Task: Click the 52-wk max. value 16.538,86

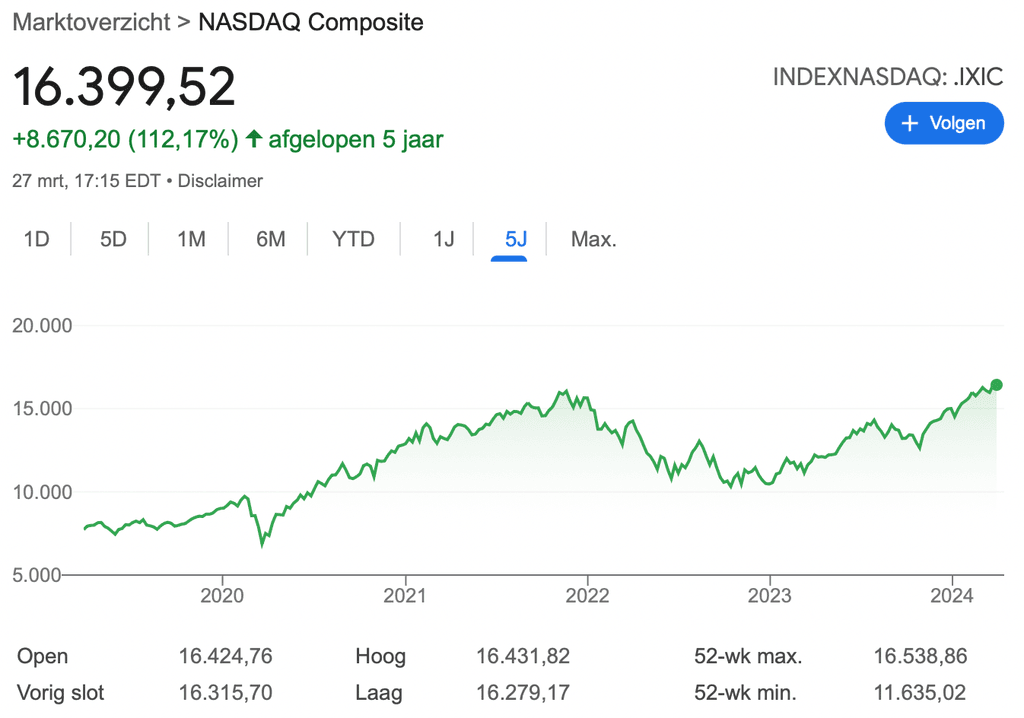Action: point(920,656)
